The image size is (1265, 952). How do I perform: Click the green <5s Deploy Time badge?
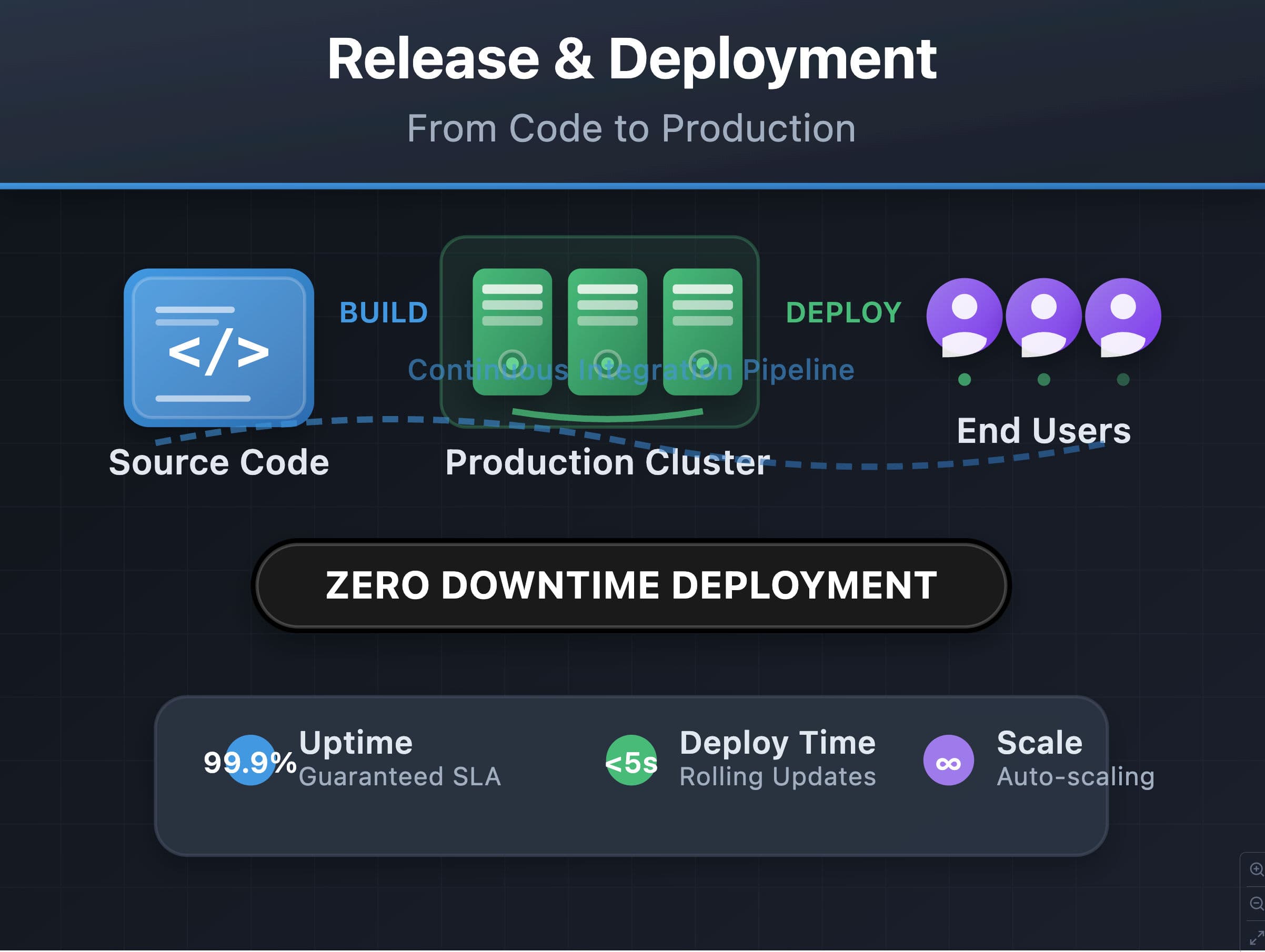pyautogui.click(x=631, y=761)
